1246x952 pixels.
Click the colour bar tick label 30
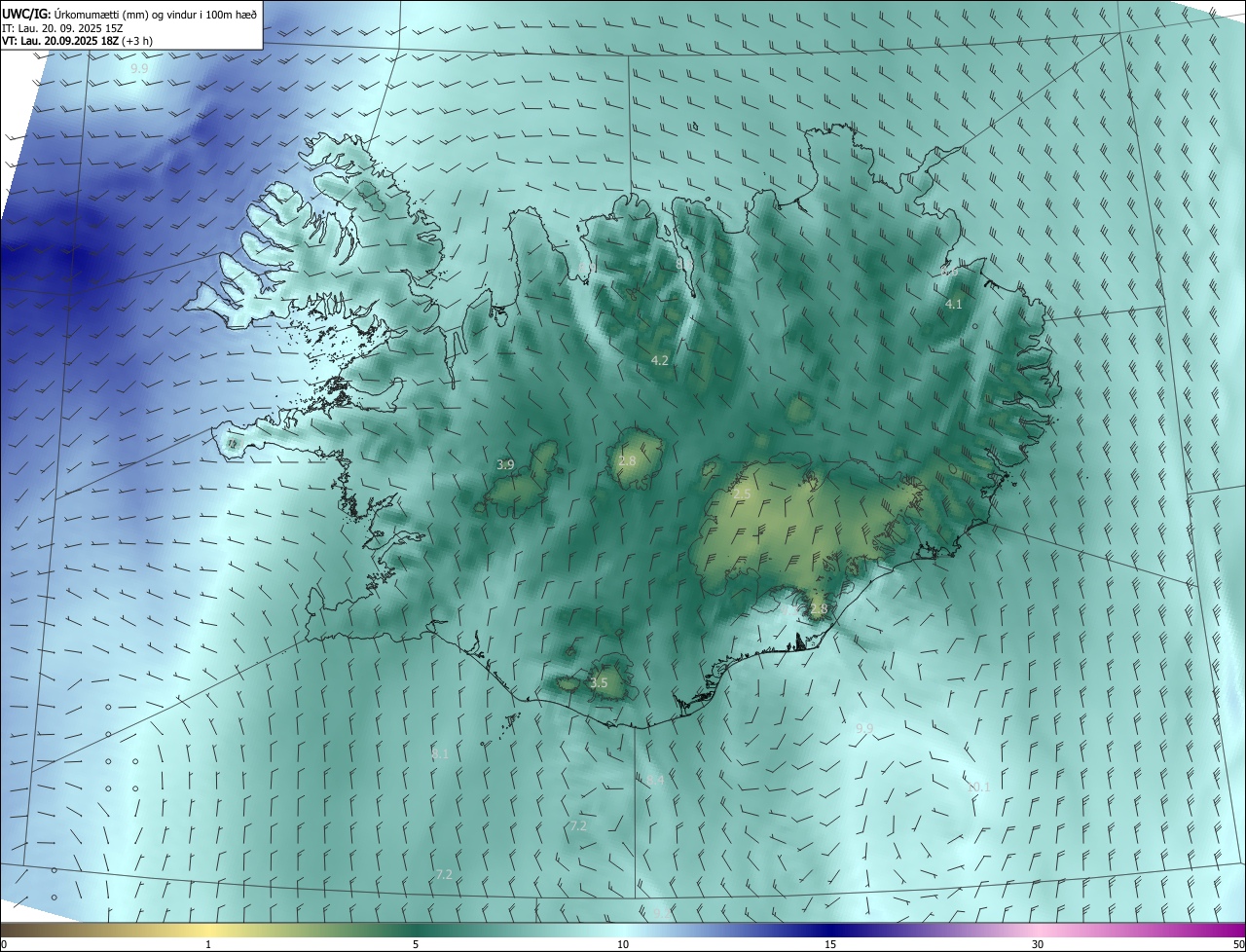click(1038, 945)
